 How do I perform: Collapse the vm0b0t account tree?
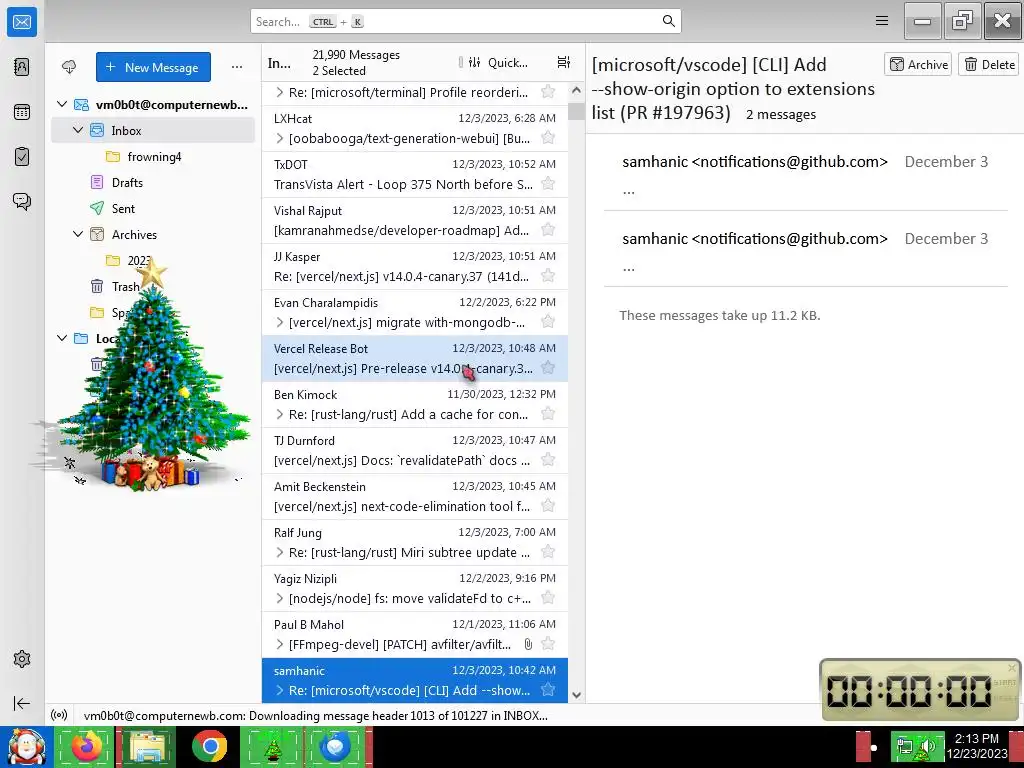click(x=62, y=104)
